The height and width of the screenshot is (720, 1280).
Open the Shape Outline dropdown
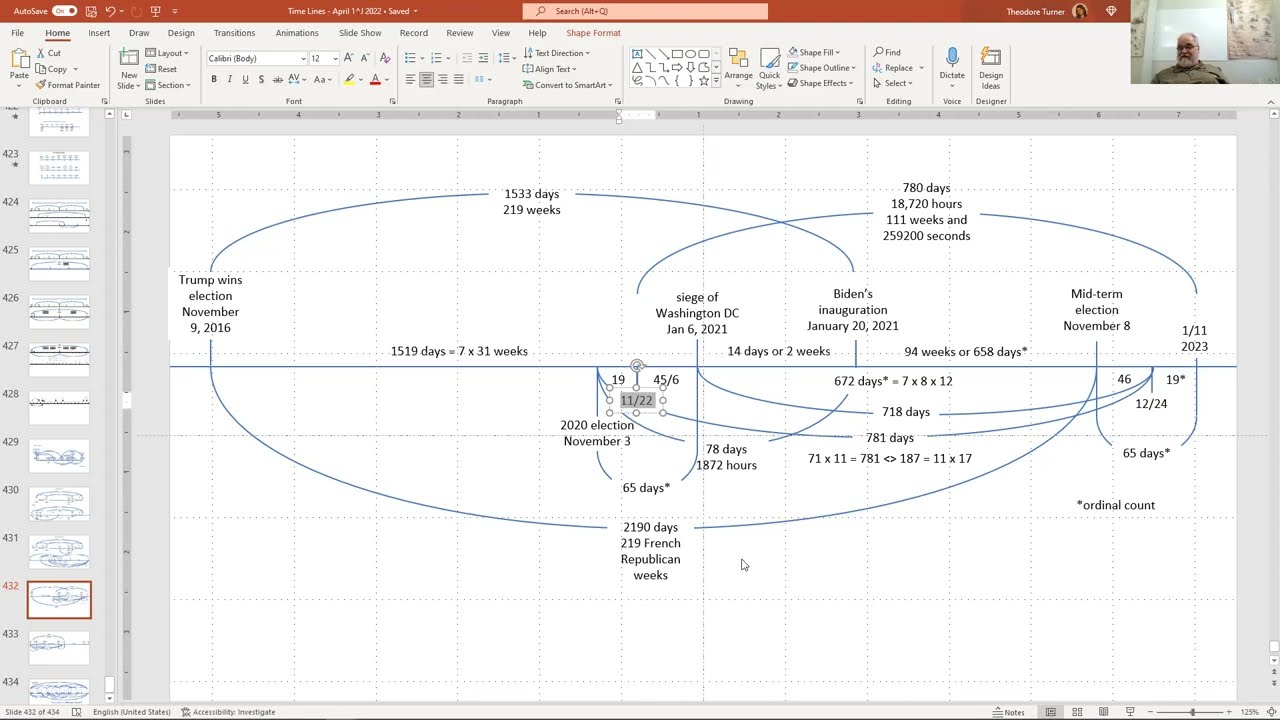[x=821, y=68]
